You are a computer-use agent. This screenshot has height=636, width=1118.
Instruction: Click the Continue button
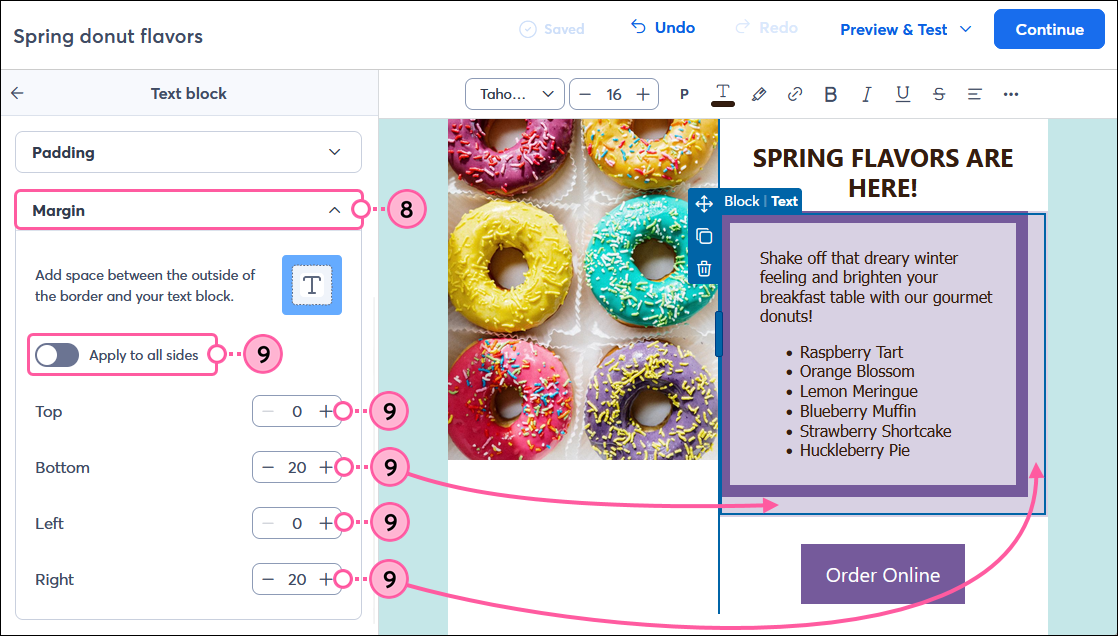[1049, 29]
